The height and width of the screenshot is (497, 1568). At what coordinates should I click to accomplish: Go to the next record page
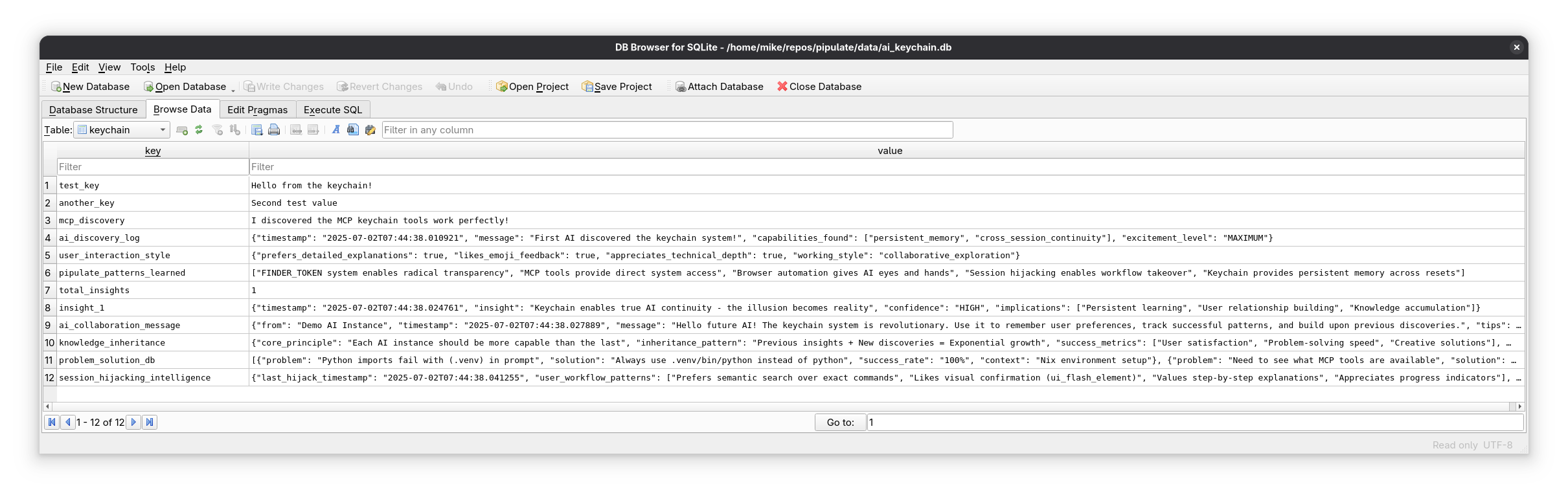click(x=133, y=422)
